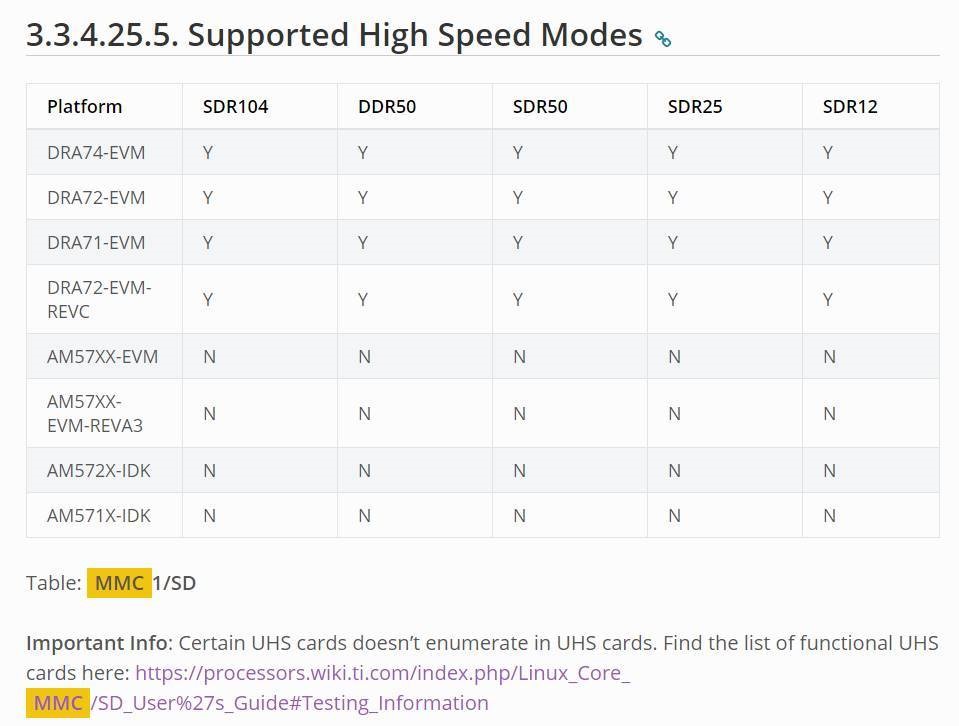Click the Important Info bold text
Image resolution: width=959 pixels, height=726 pixels.
[x=97, y=643]
